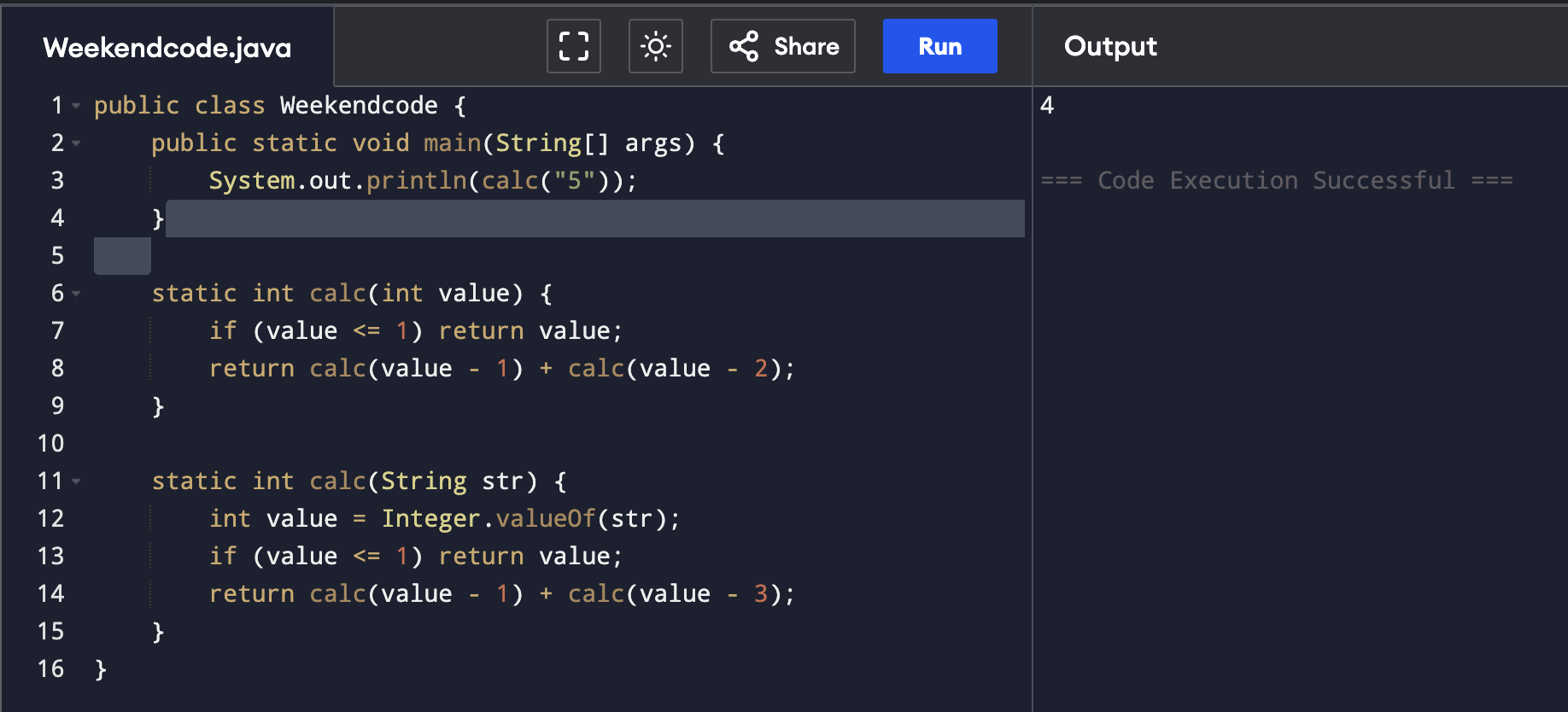This screenshot has width=1568, height=712.
Task: Fold calc(int value) method at line 6
Action: [76, 294]
